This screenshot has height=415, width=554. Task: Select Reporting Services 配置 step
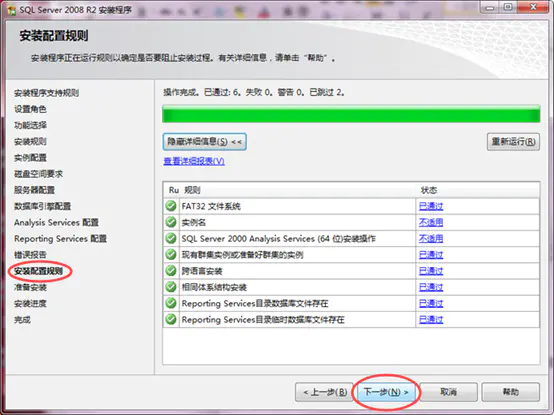(60, 238)
